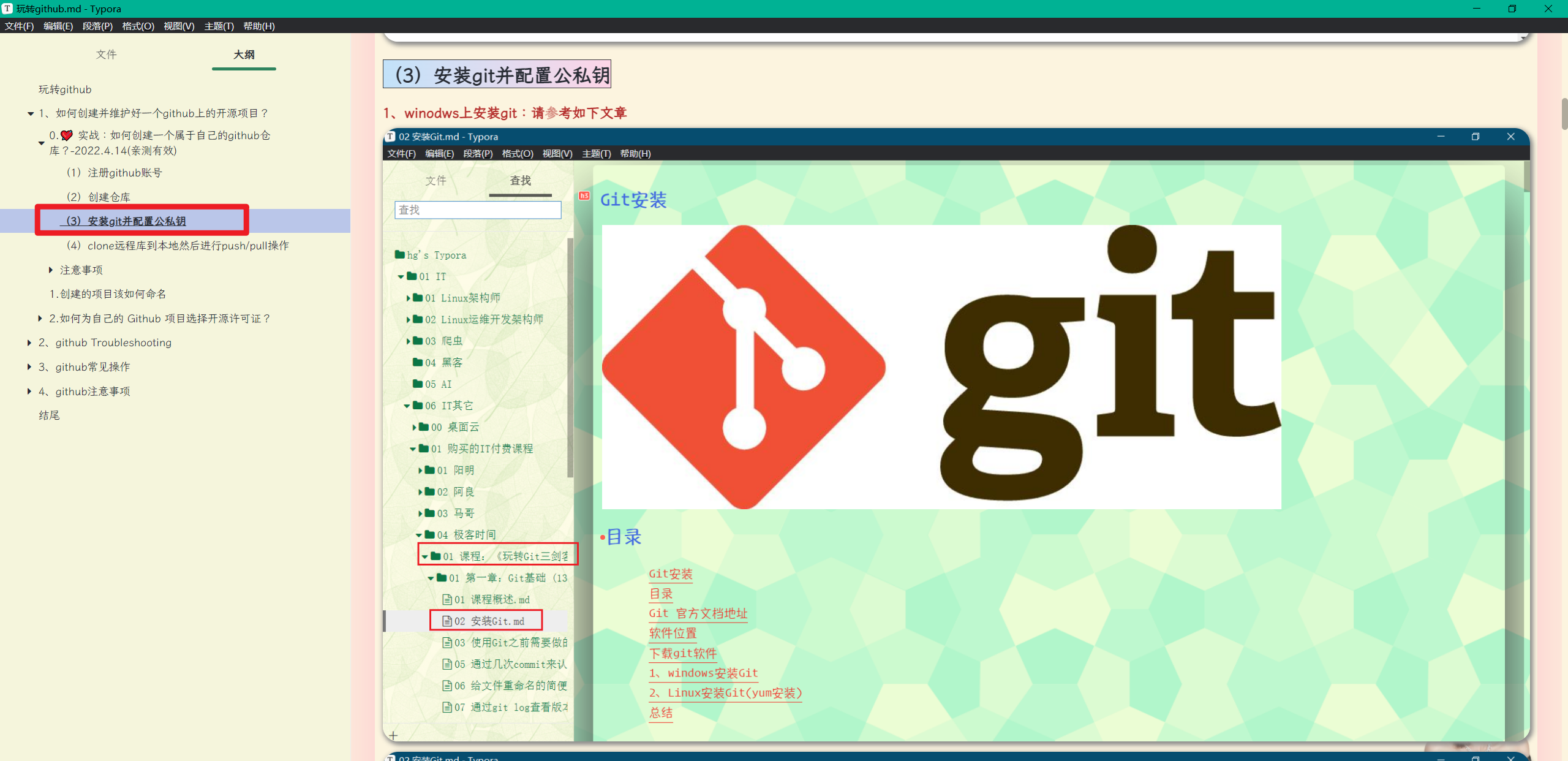Click the 03 爬虫 folder icon
The width and height of the screenshot is (1568, 761).
pos(418,340)
